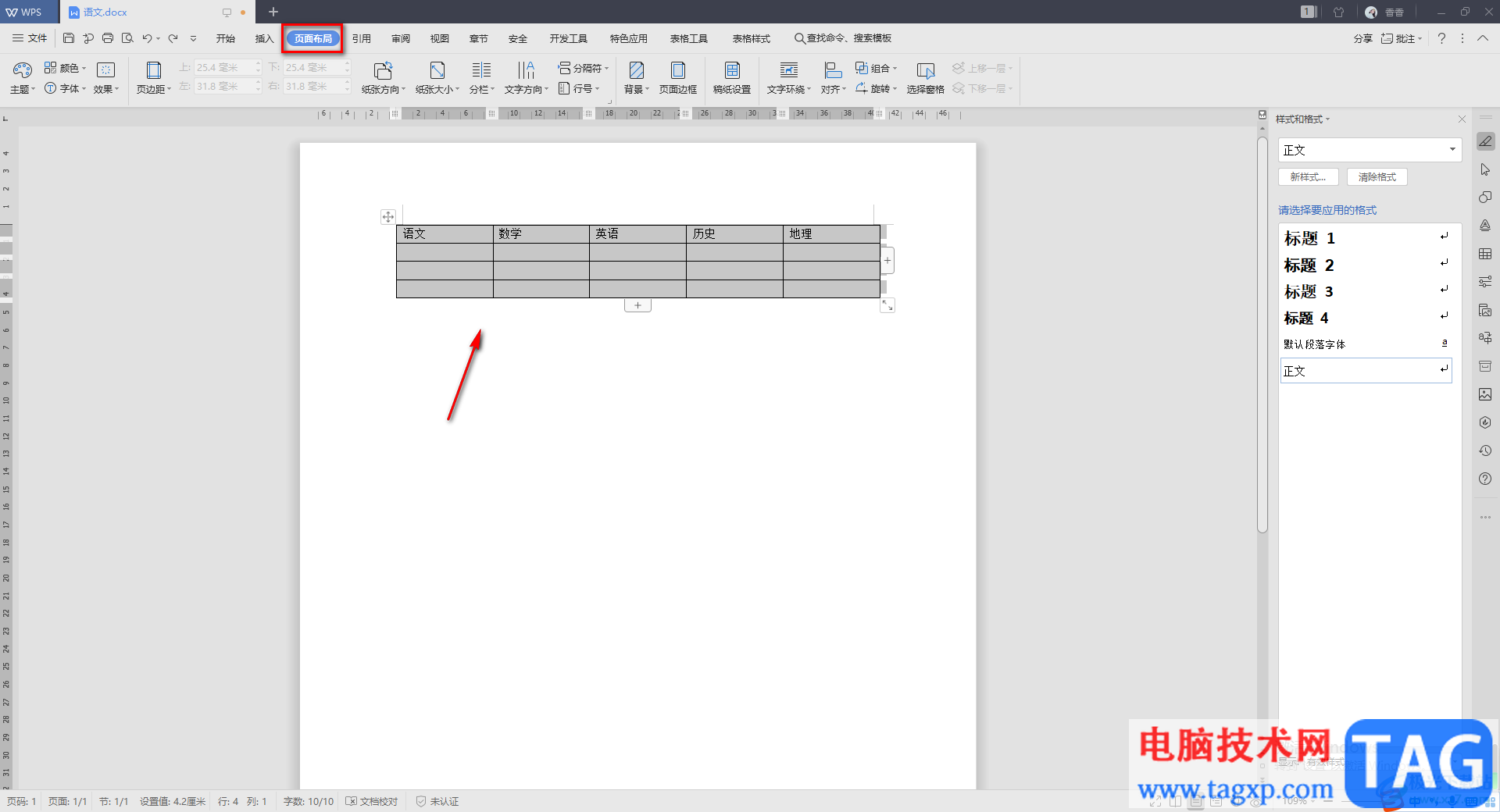1500x812 pixels.
Task: Select the 默认段落字体 style
Action: (1366, 344)
